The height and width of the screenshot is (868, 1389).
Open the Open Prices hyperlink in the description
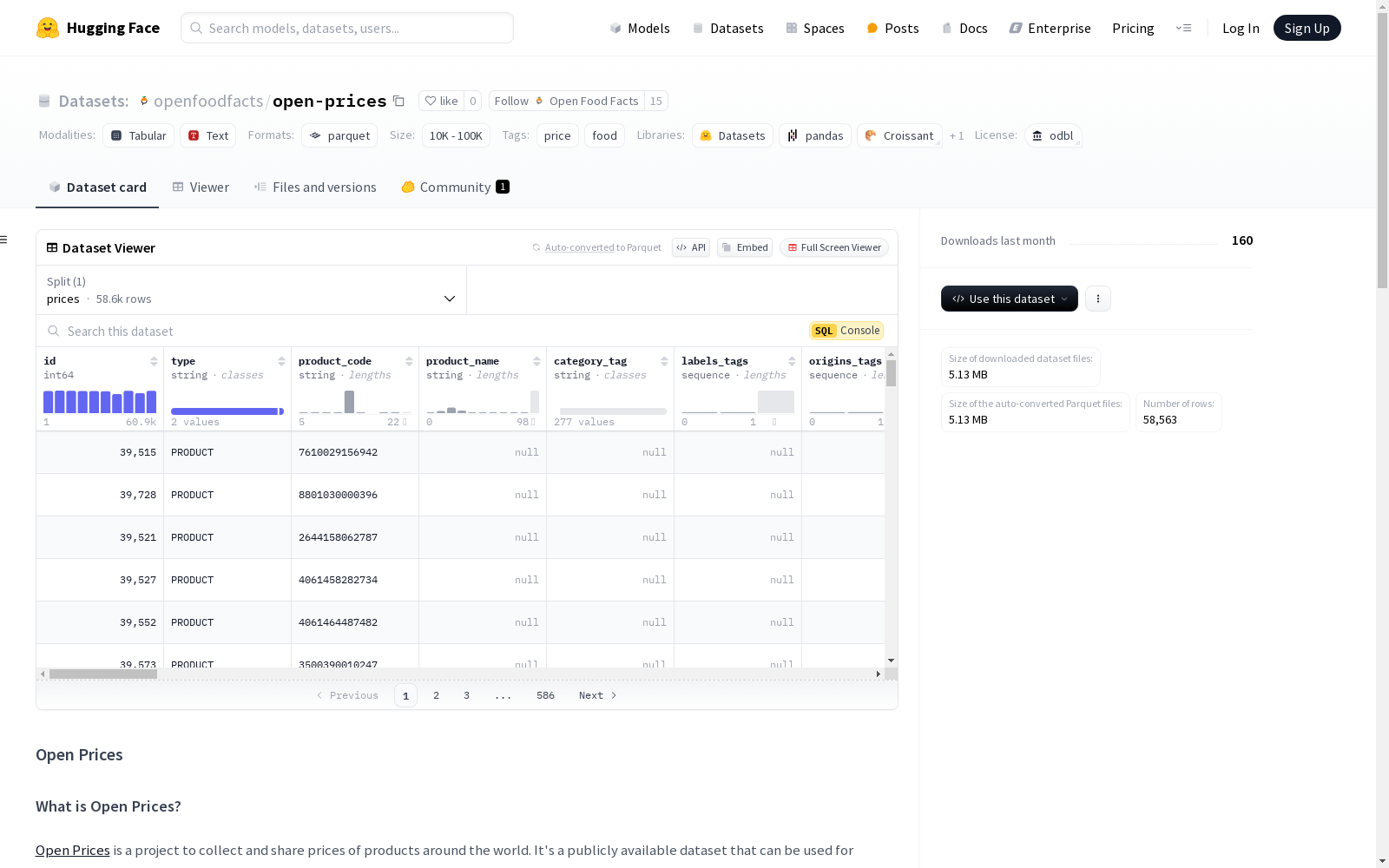(73, 850)
